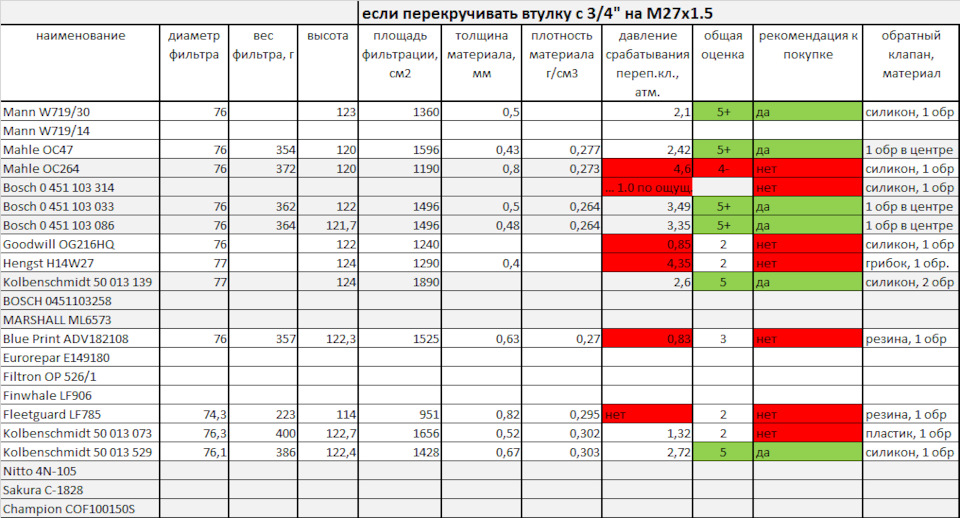Click the pressure value '3,49'
960x518 pixels.
click(x=647, y=206)
